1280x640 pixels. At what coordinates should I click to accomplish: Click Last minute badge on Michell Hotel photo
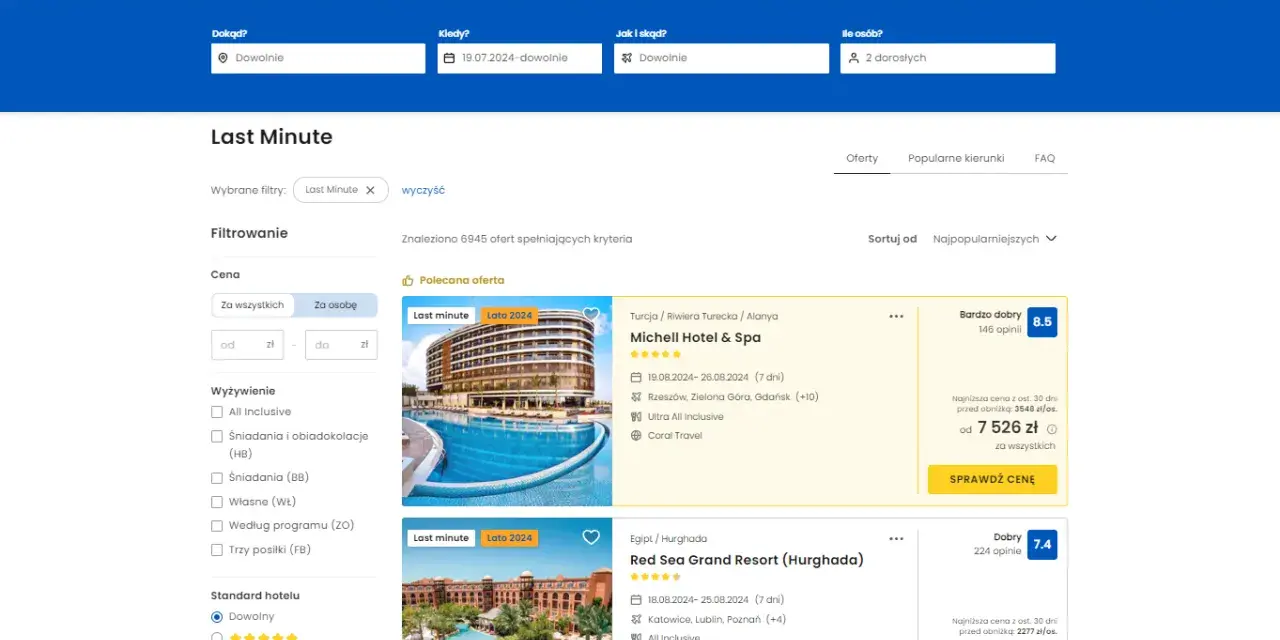pos(441,315)
